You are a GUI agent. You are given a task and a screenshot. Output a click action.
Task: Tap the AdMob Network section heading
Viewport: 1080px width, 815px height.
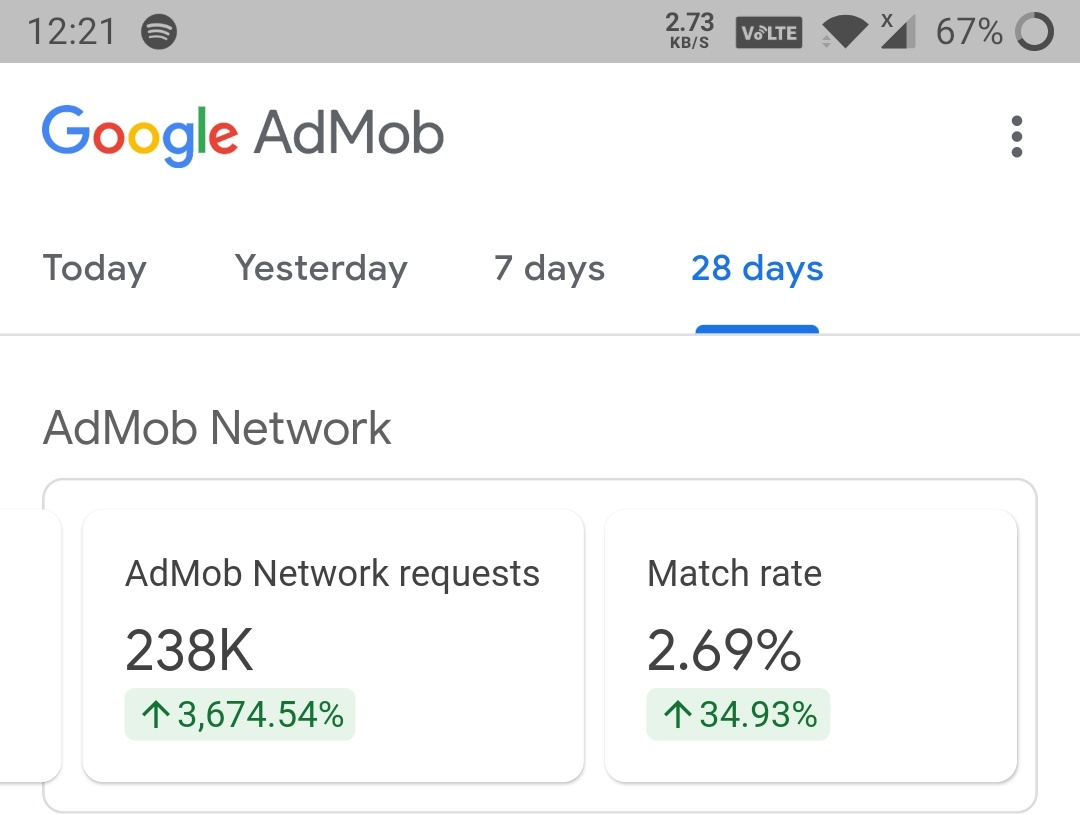217,428
